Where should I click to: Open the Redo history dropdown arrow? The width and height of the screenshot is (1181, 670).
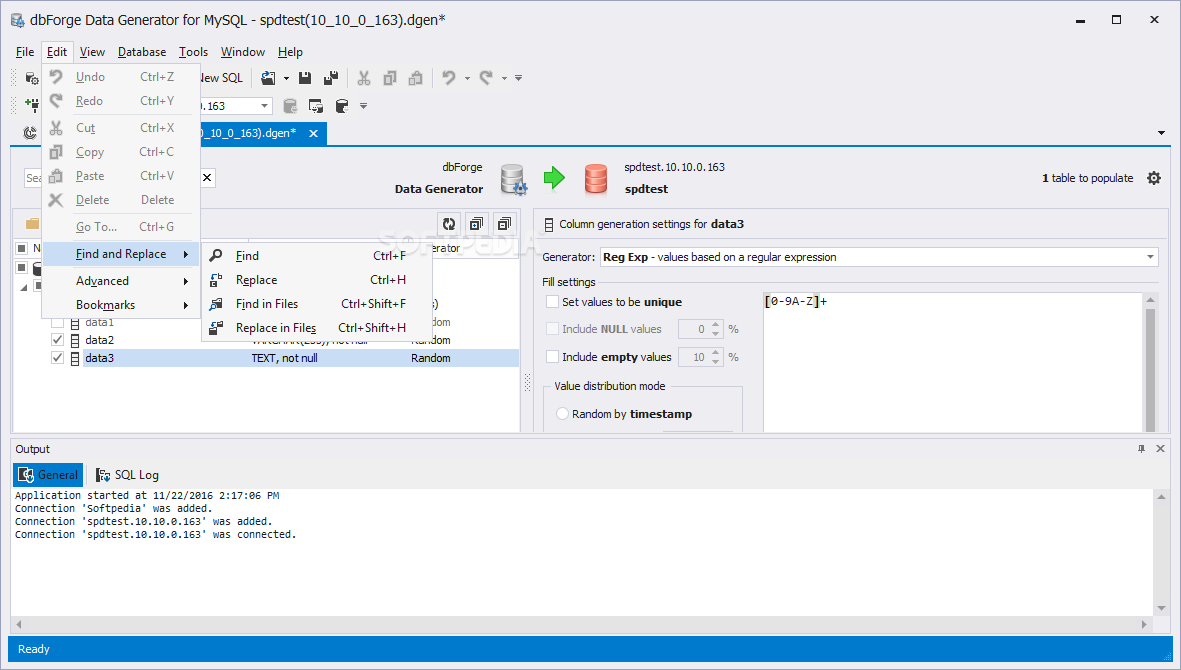point(505,78)
